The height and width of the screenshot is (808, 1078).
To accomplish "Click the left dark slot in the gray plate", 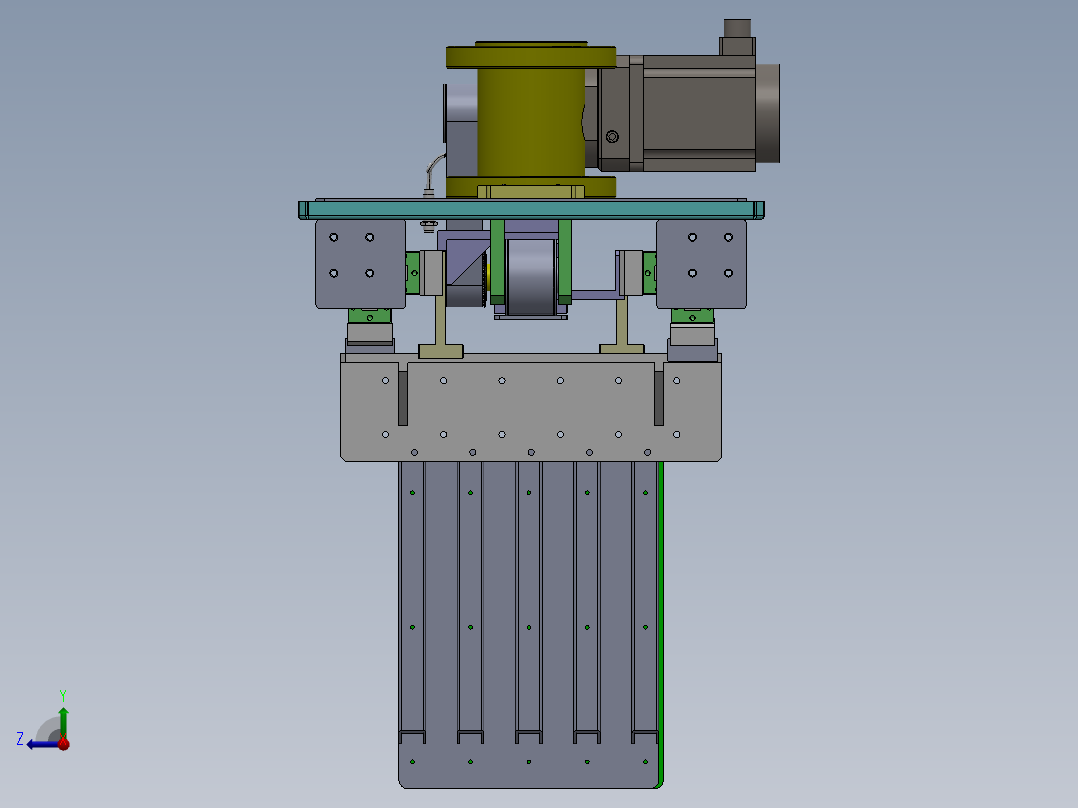I will (x=403, y=398).
